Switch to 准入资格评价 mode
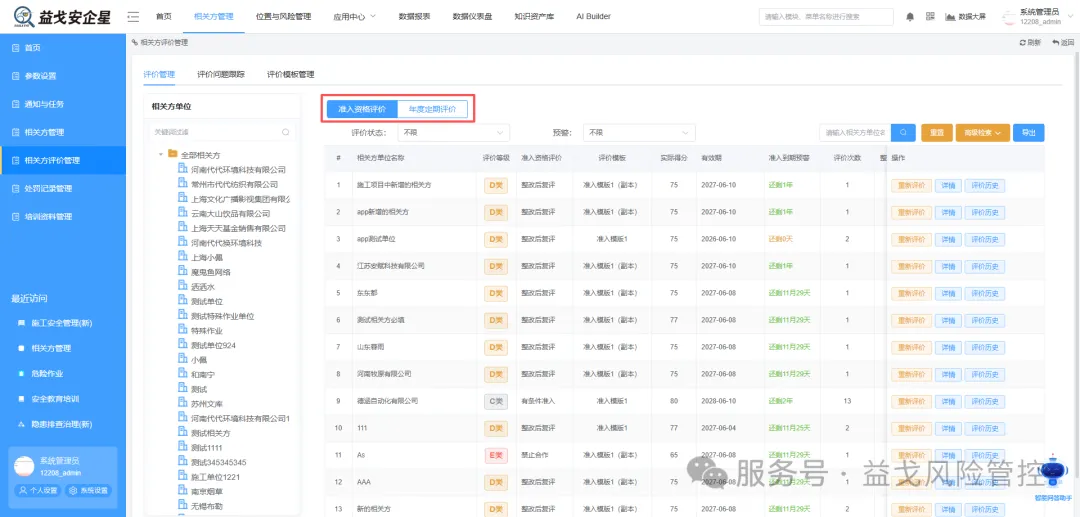Image resolution: width=1080 pixels, height=517 pixels. tap(362, 109)
